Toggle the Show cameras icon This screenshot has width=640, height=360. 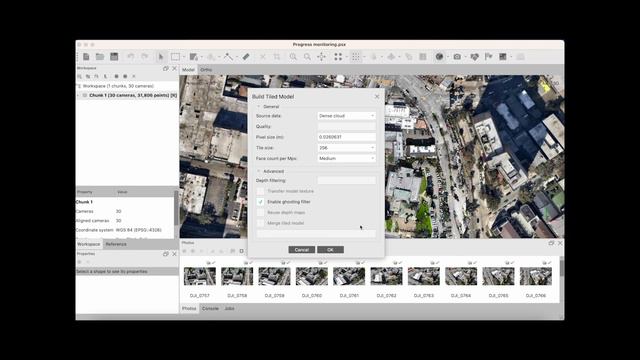[457, 57]
